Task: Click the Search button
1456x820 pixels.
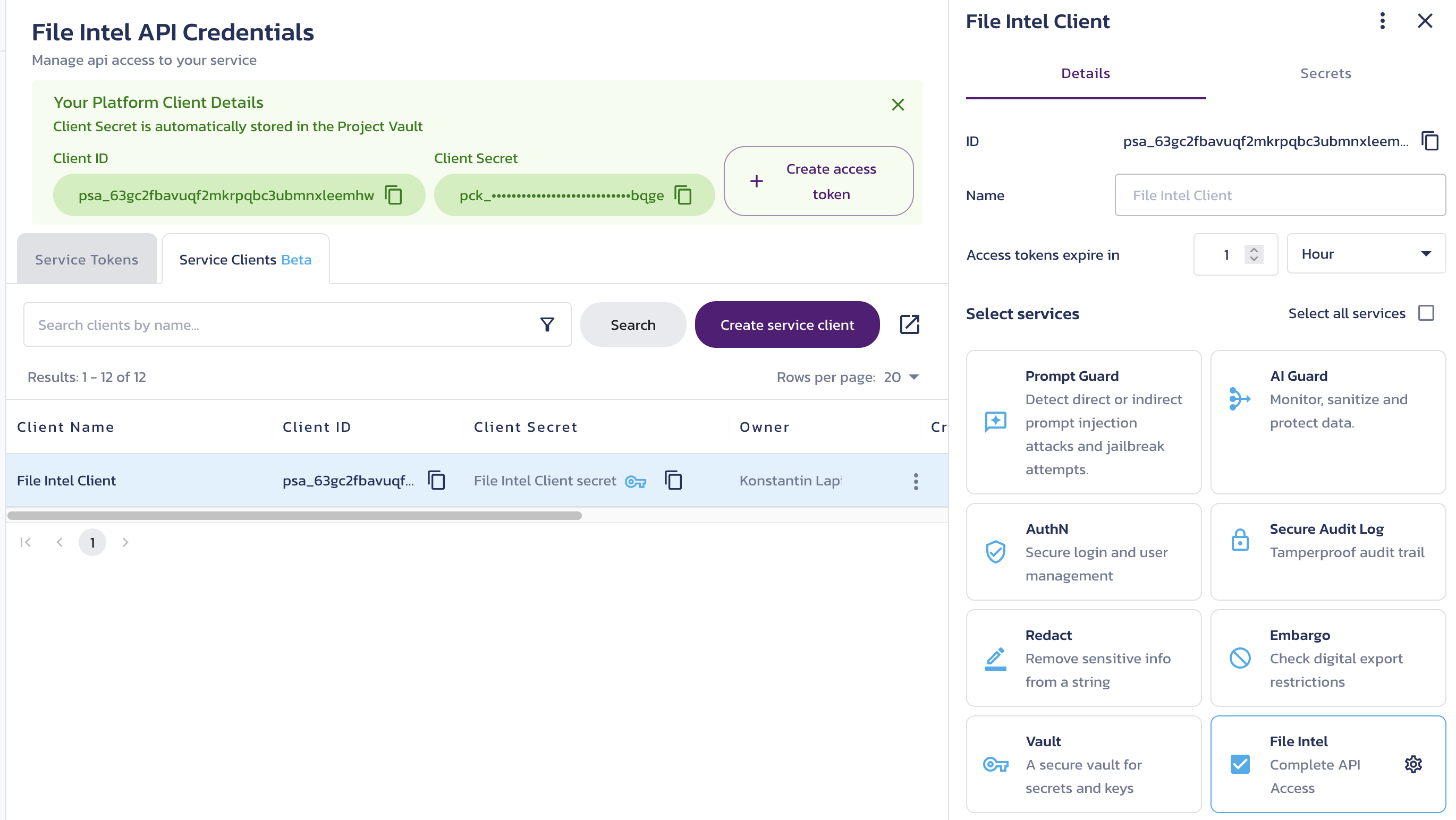Action: [632, 324]
